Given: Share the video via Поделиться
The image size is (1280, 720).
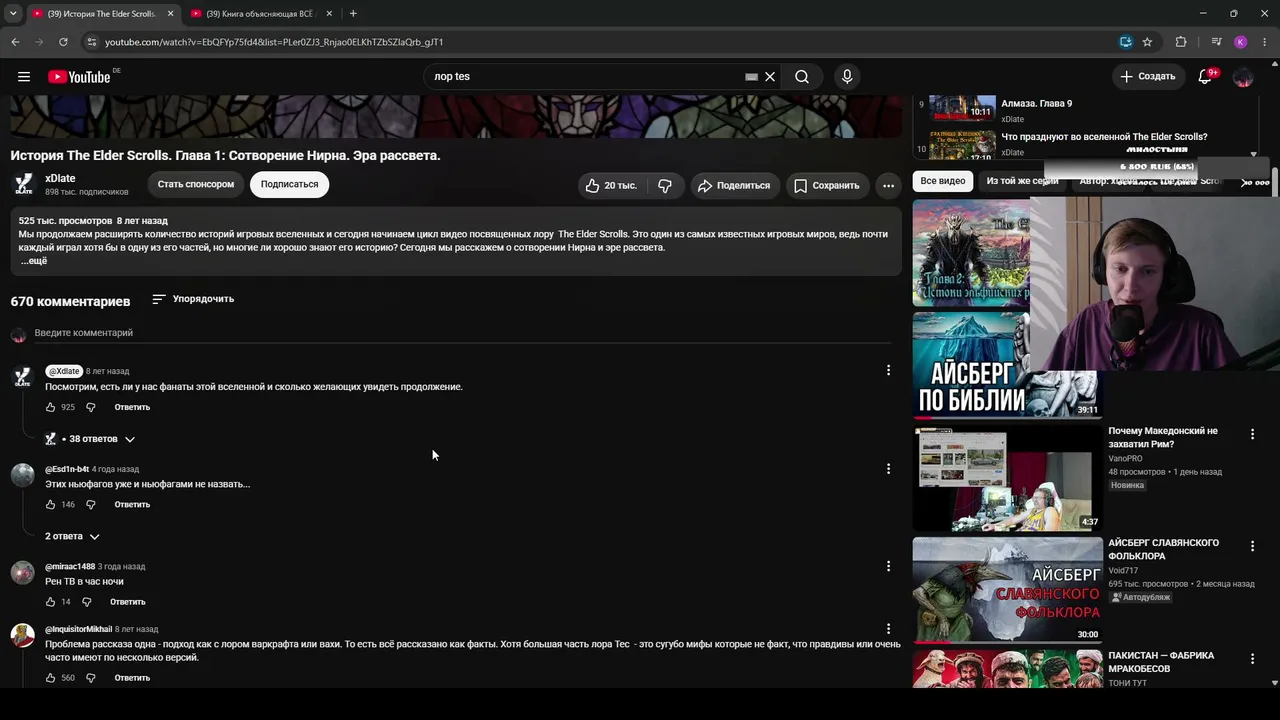Looking at the screenshot, I should point(734,185).
